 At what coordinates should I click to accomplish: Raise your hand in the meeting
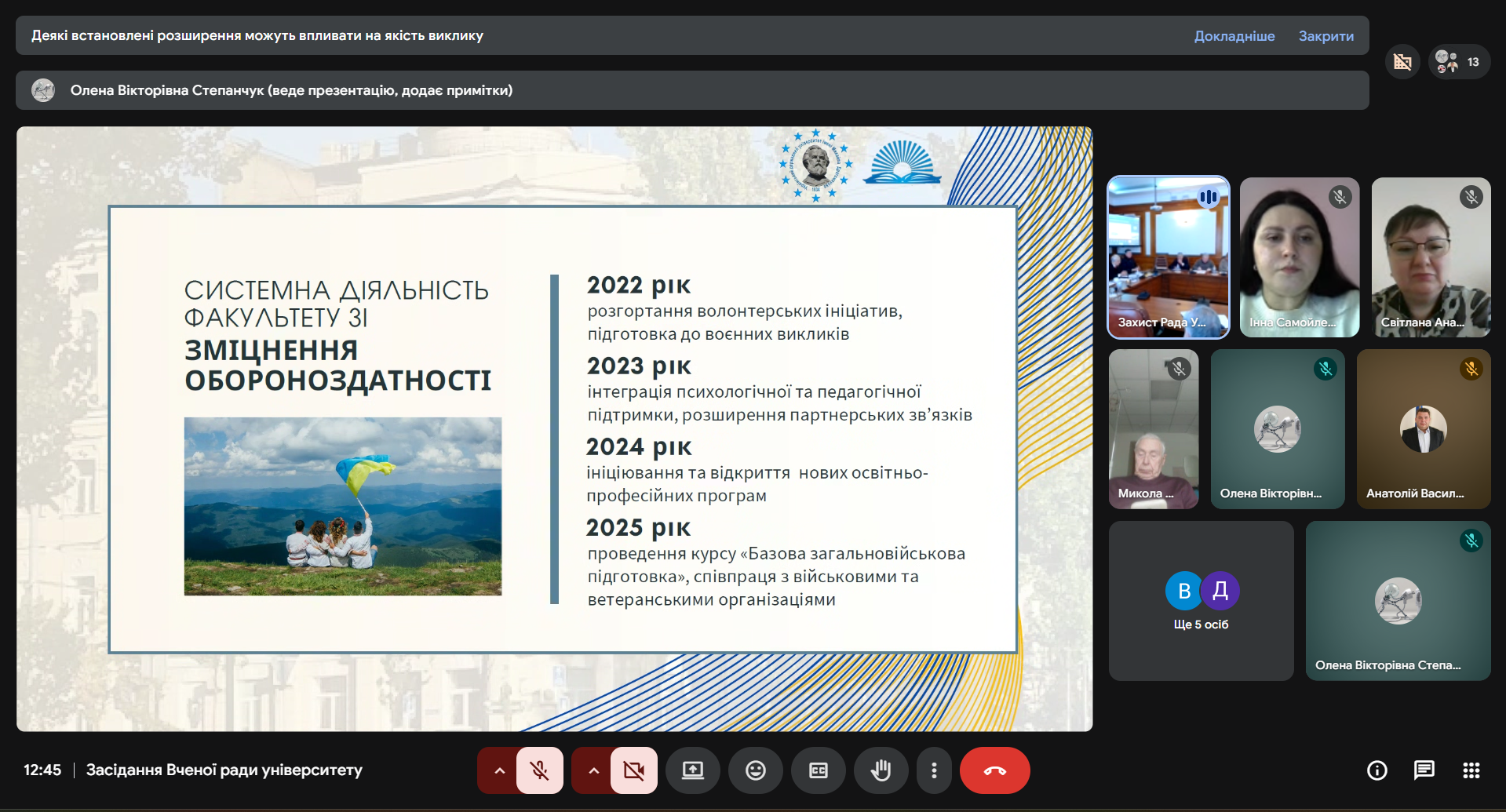coord(881,770)
